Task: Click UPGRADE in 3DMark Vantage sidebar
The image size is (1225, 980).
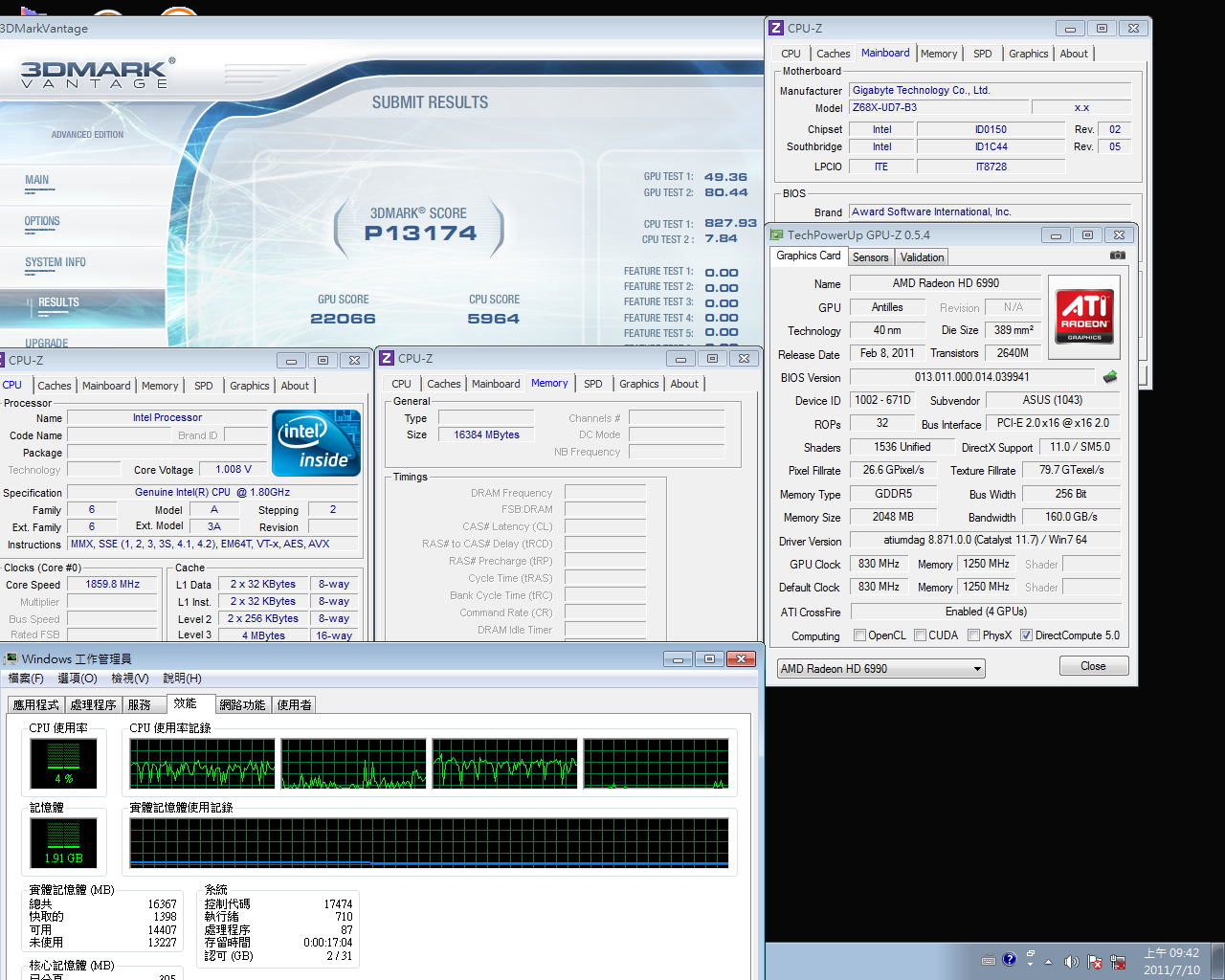Action: pyautogui.click(x=47, y=343)
